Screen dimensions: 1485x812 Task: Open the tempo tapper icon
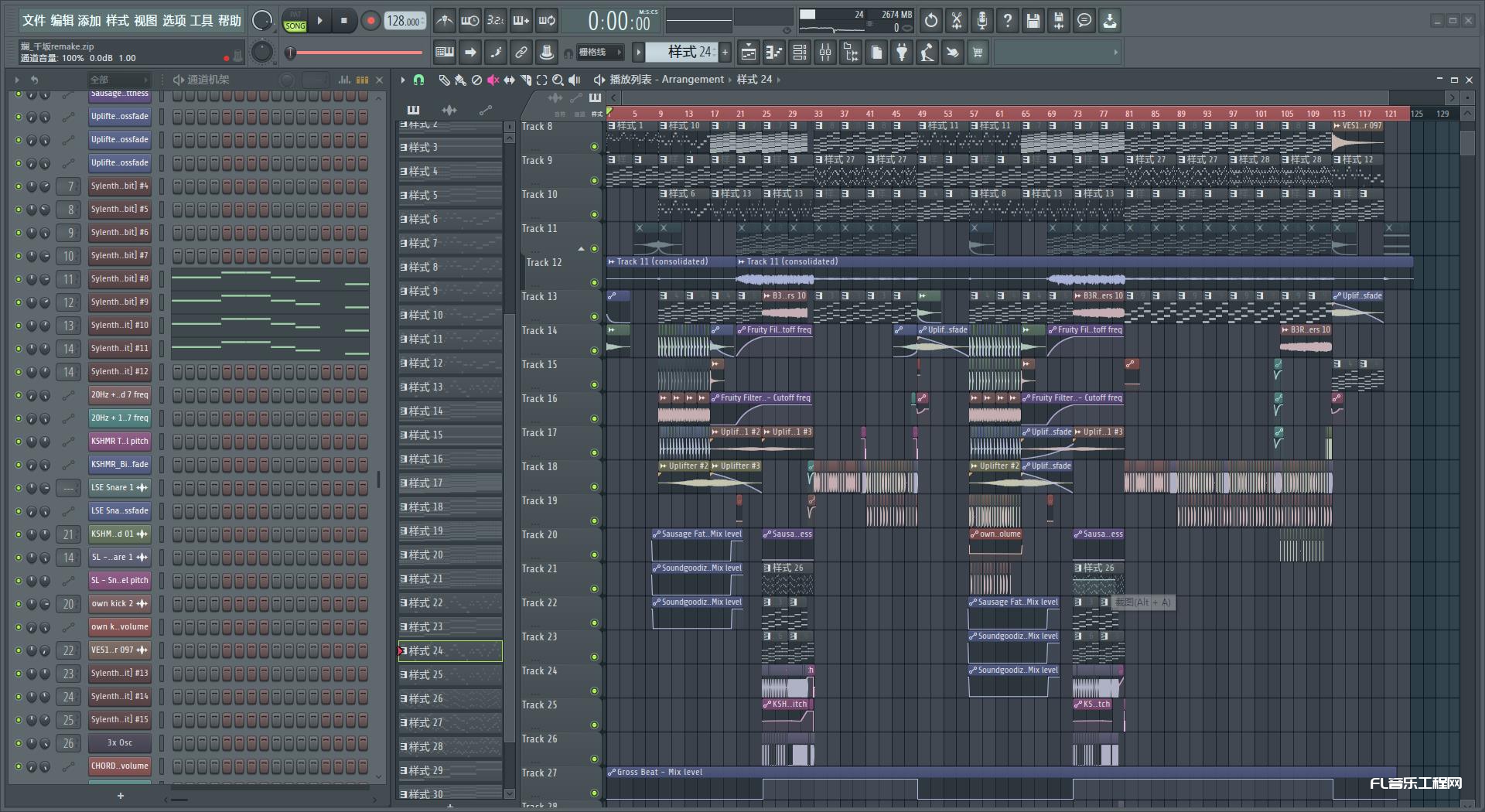point(927,53)
